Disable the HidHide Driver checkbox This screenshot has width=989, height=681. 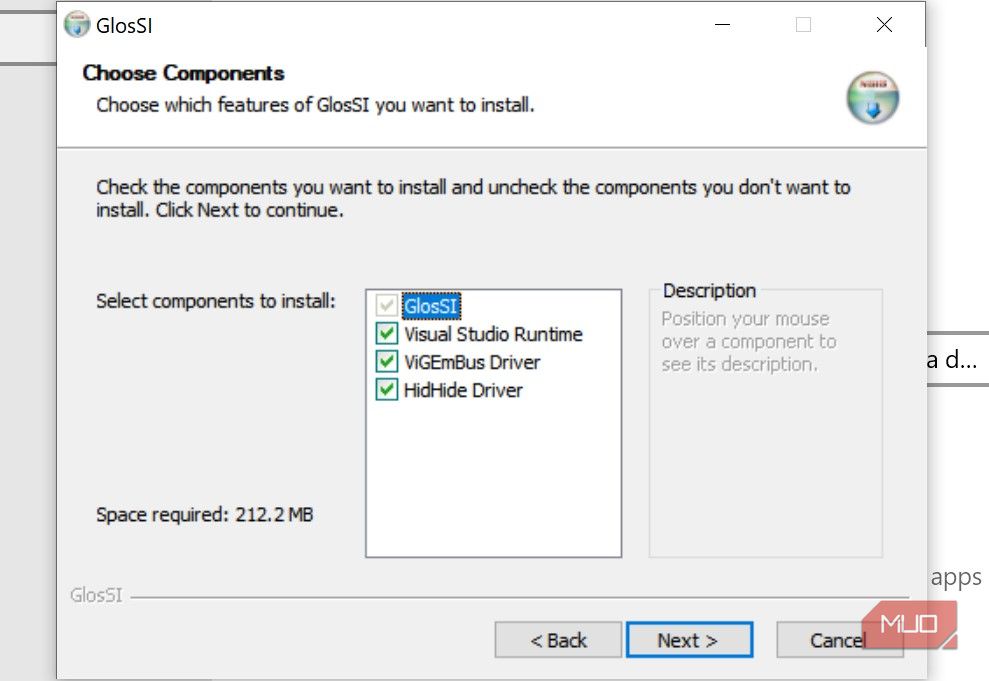386,390
